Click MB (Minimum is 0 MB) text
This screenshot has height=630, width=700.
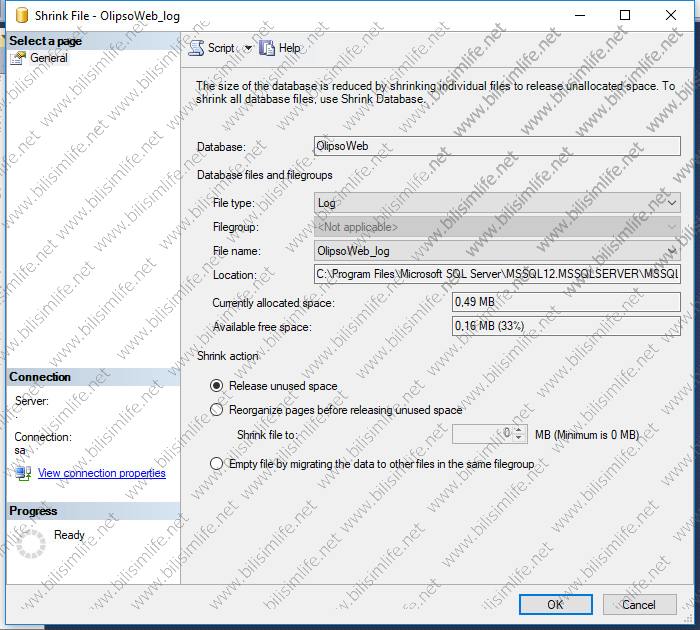coord(587,434)
